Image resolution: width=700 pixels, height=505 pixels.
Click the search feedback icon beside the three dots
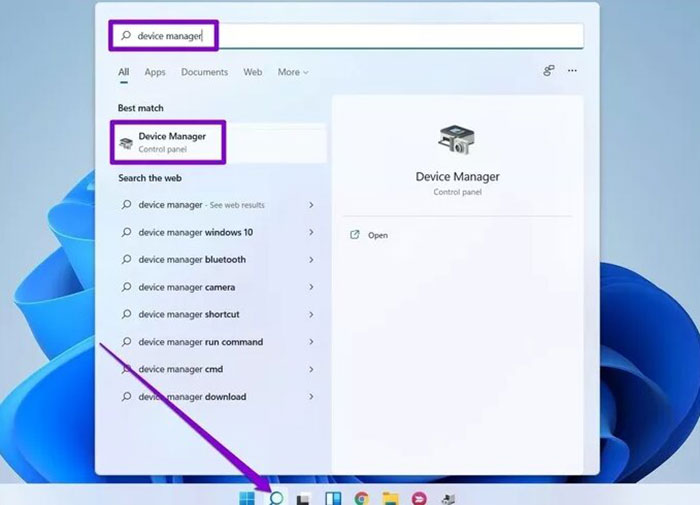tap(549, 71)
